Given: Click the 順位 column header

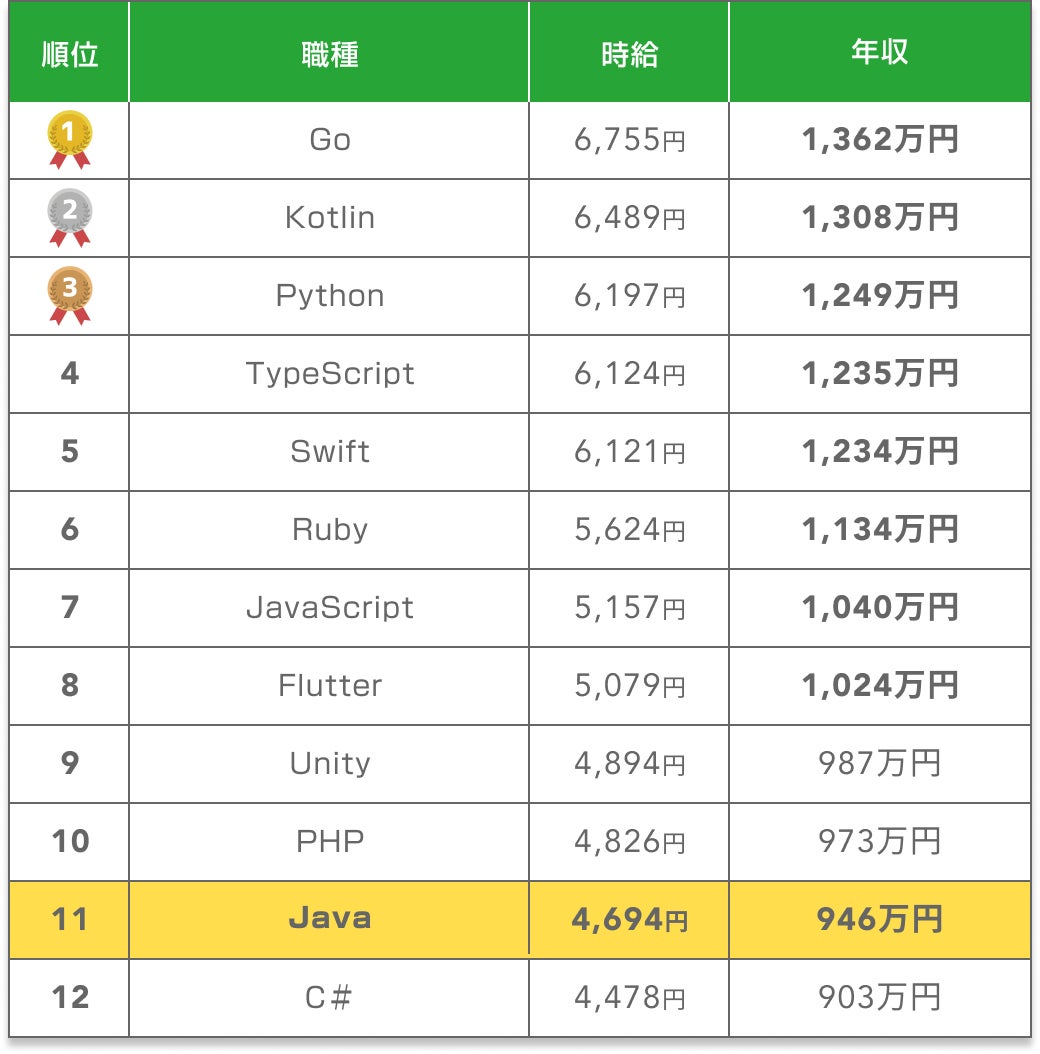Looking at the screenshot, I should click(70, 54).
